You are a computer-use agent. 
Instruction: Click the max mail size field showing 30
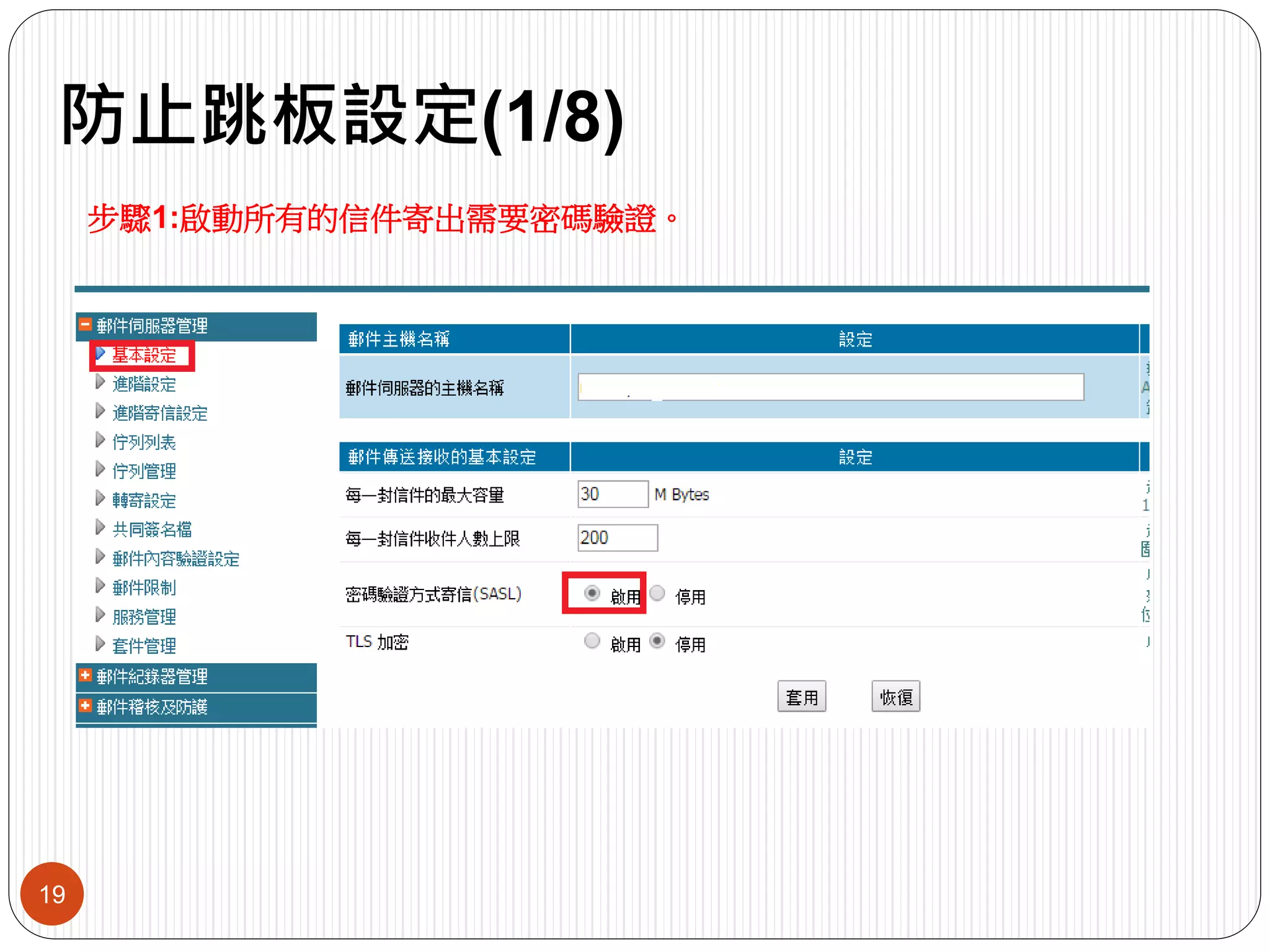613,494
